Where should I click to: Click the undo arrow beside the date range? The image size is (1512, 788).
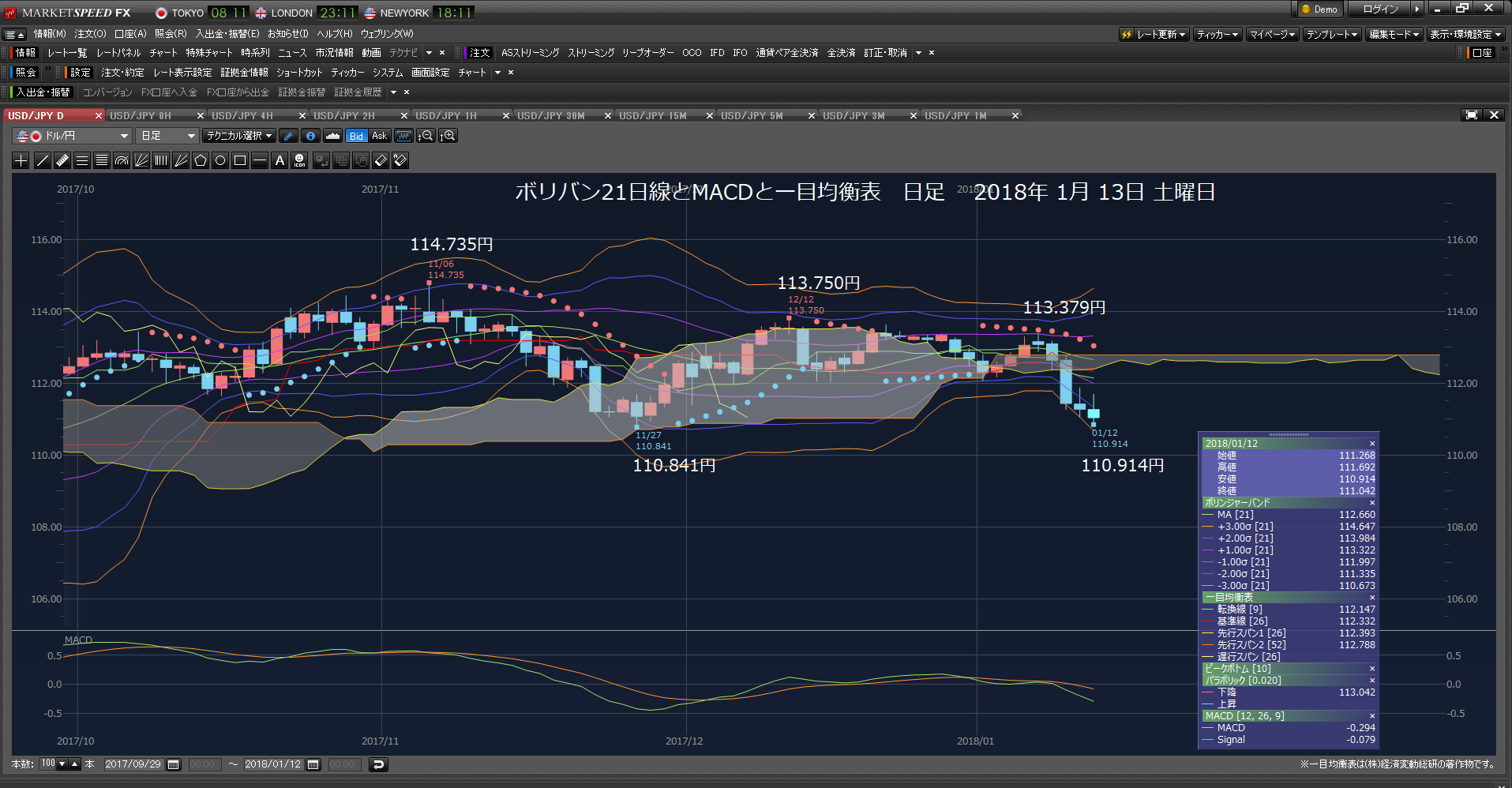pos(378,764)
